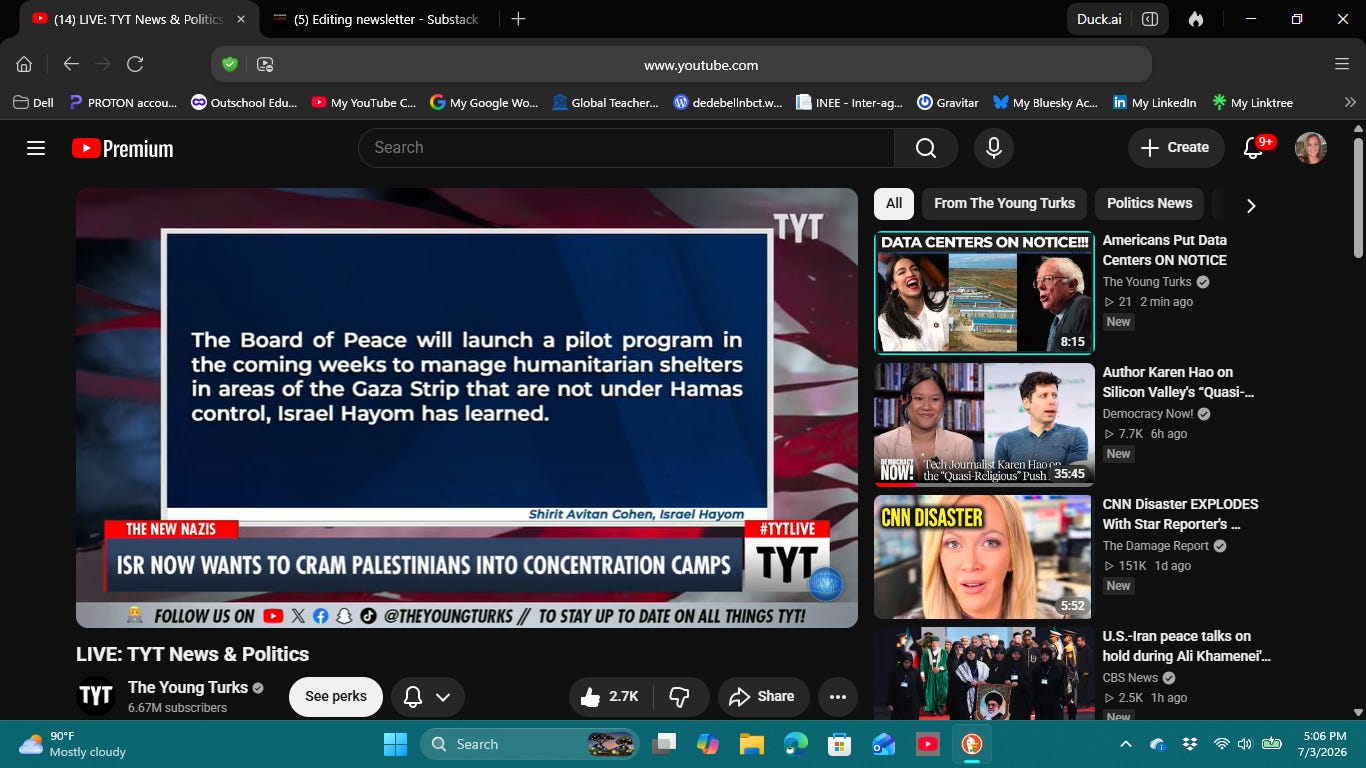Open the My Linktree bookmark
Screen dimensions: 1366x768
1252,102
